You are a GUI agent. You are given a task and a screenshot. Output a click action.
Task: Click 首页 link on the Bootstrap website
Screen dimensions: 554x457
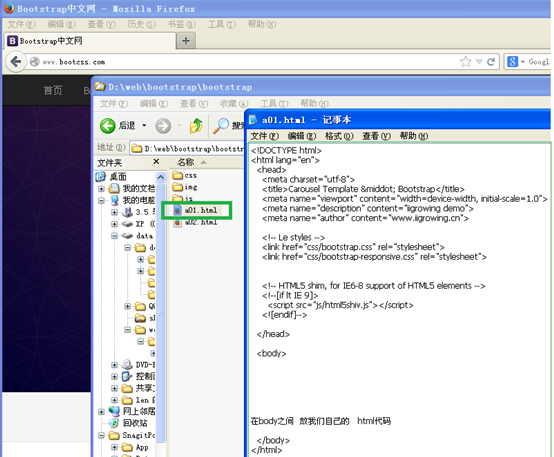pyautogui.click(x=53, y=90)
